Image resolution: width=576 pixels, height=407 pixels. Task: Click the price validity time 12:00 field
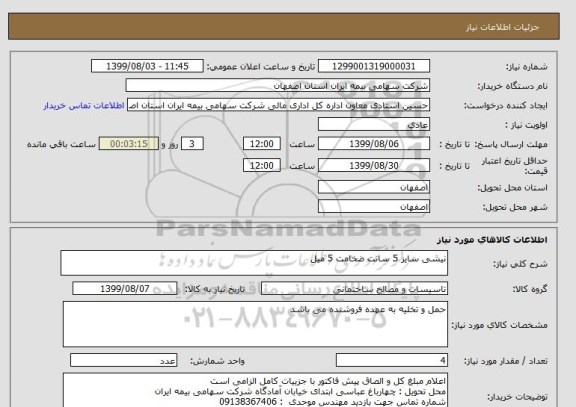point(262,165)
